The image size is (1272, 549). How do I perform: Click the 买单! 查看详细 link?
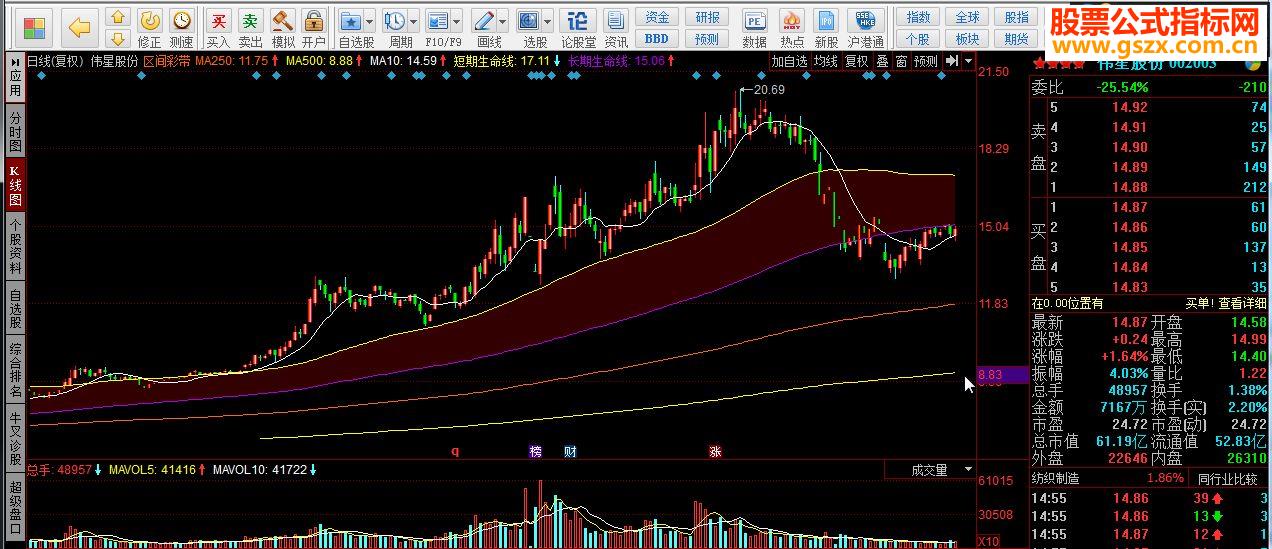click(1226, 303)
